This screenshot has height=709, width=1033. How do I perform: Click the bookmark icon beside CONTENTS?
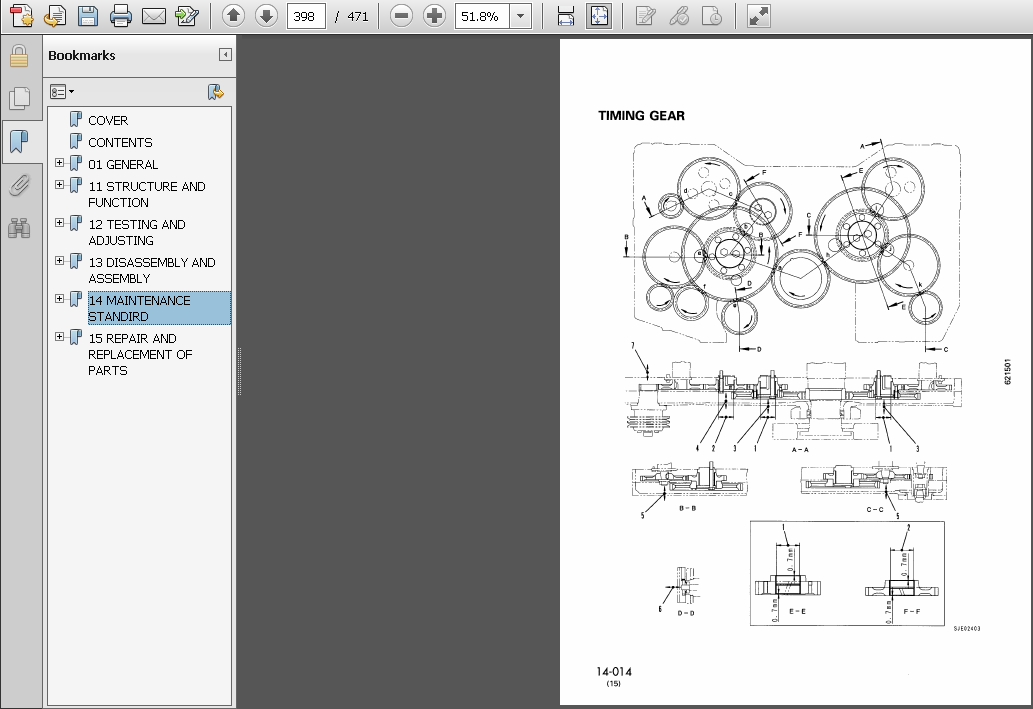pos(76,142)
